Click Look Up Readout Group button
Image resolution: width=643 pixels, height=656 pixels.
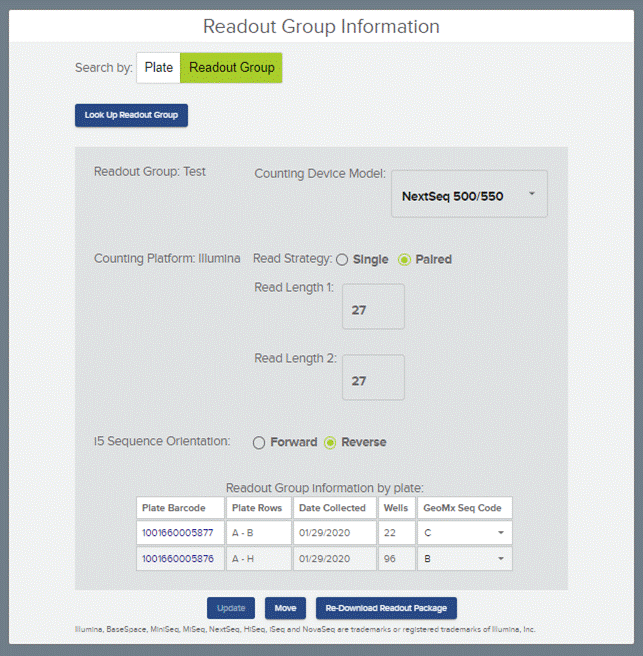tap(131, 115)
